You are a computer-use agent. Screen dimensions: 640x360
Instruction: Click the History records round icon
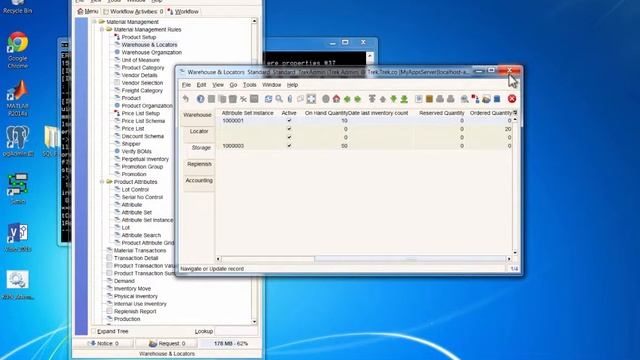coord(326,99)
